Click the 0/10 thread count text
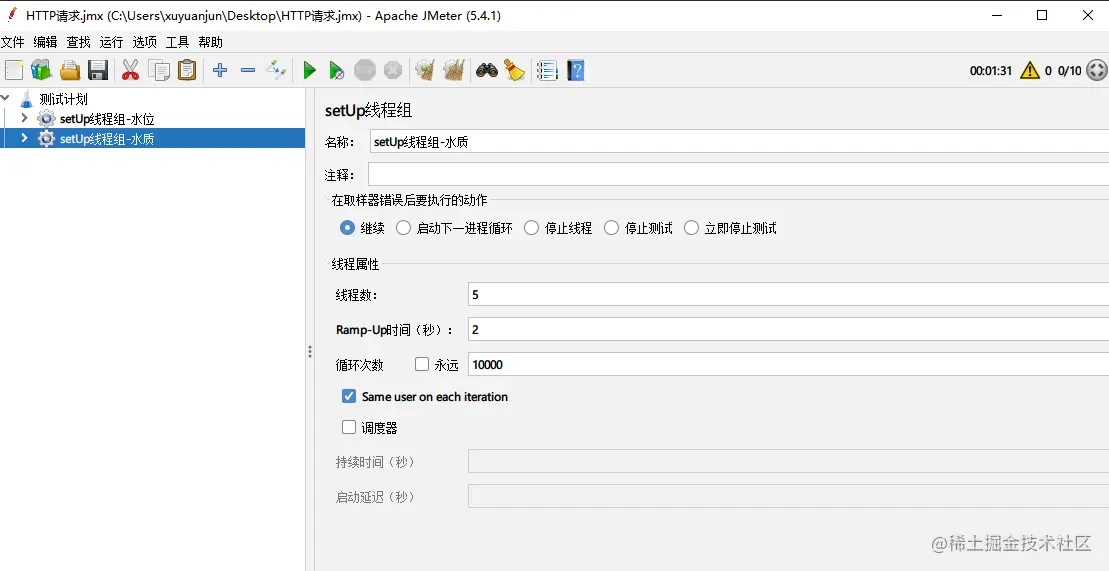Viewport: 1109px width, 571px height. pyautogui.click(x=1069, y=71)
